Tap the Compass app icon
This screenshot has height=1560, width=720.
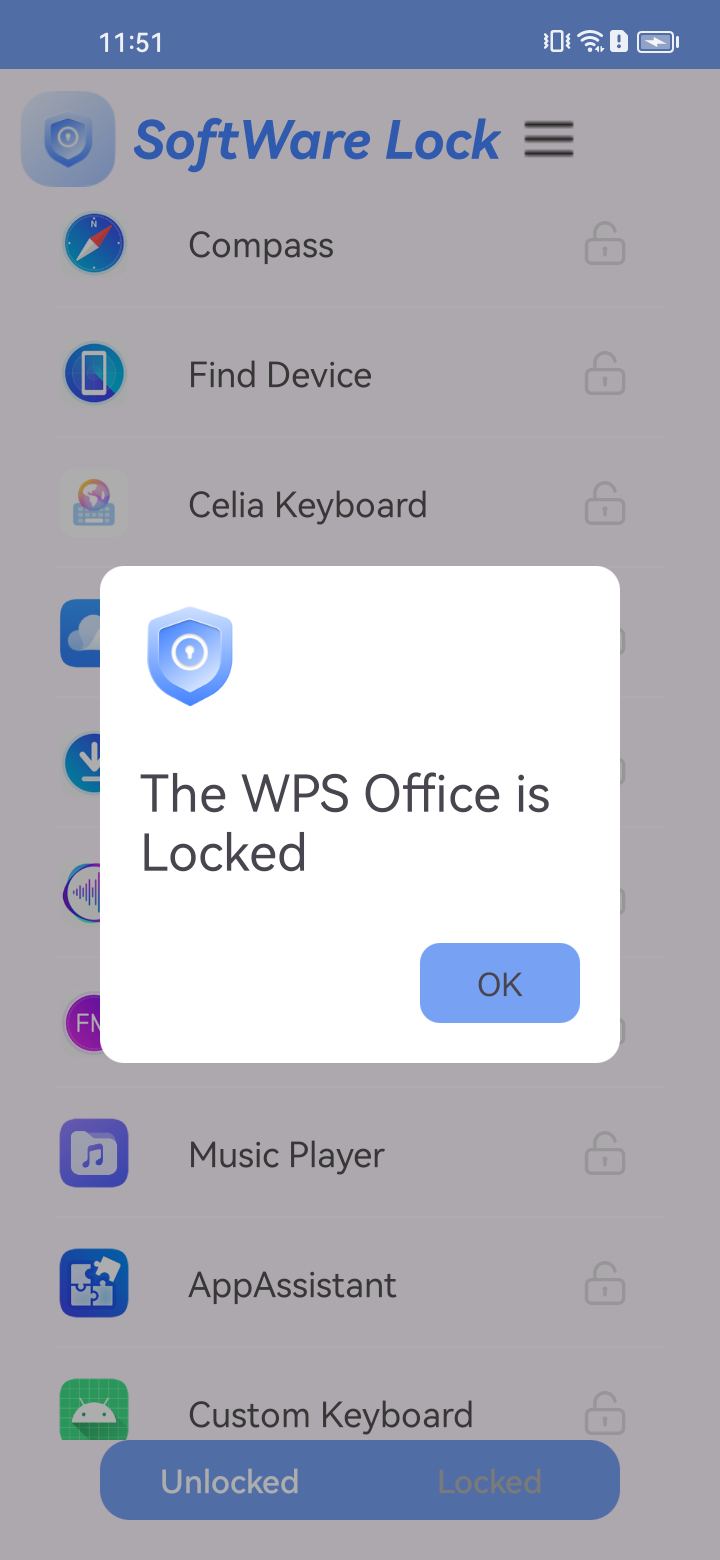(x=94, y=245)
